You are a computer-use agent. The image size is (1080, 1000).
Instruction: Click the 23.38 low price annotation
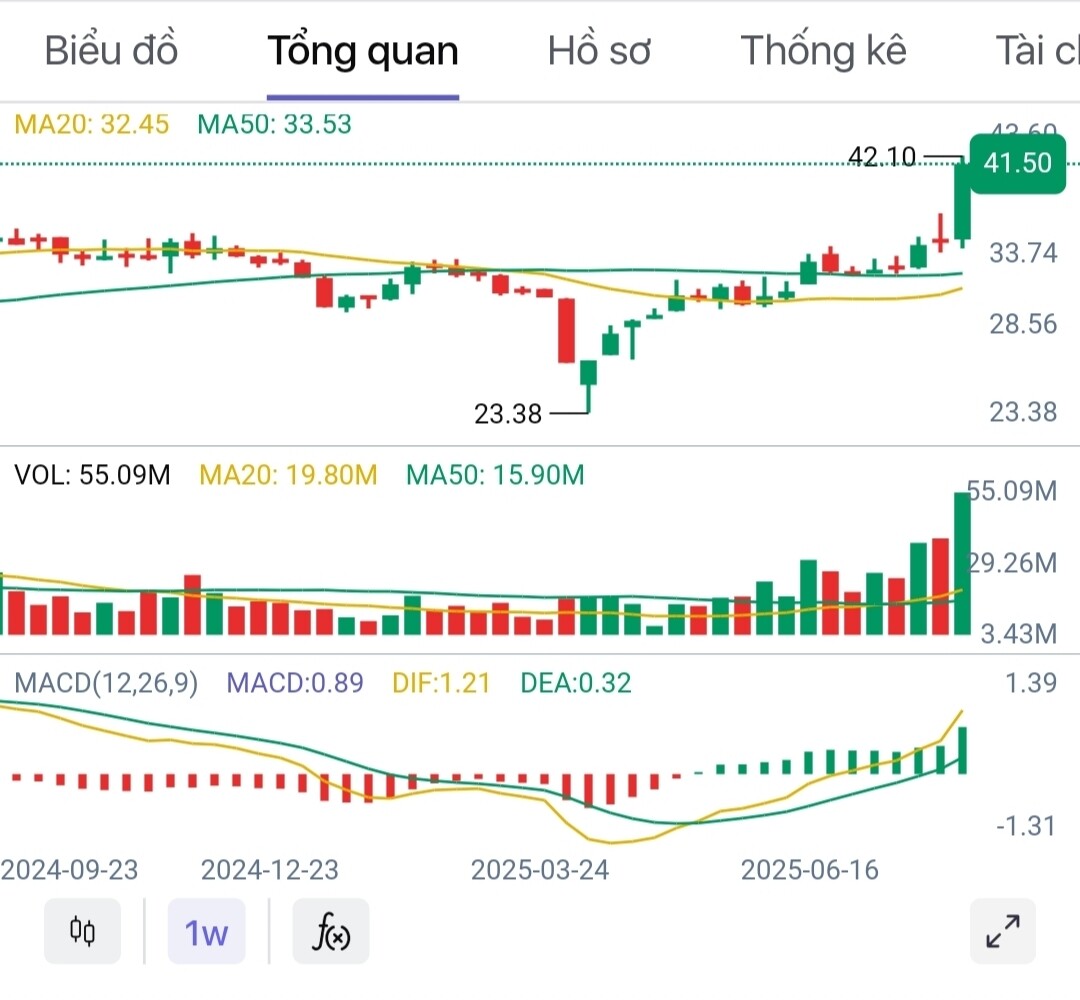(x=508, y=413)
